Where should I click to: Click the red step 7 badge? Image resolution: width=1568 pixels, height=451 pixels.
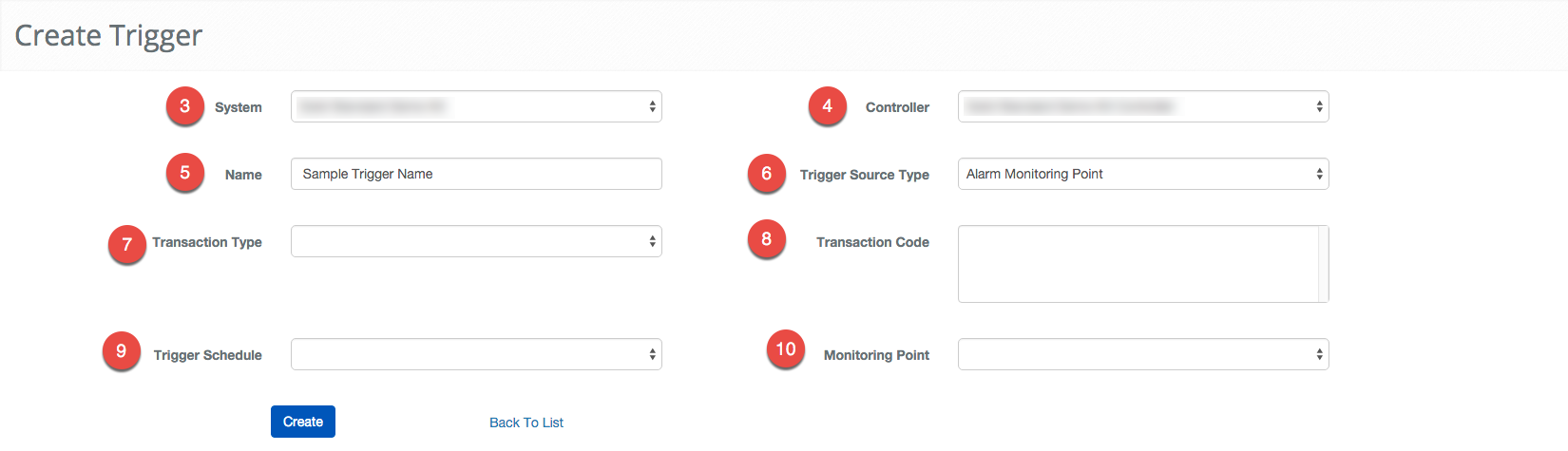click(x=126, y=245)
